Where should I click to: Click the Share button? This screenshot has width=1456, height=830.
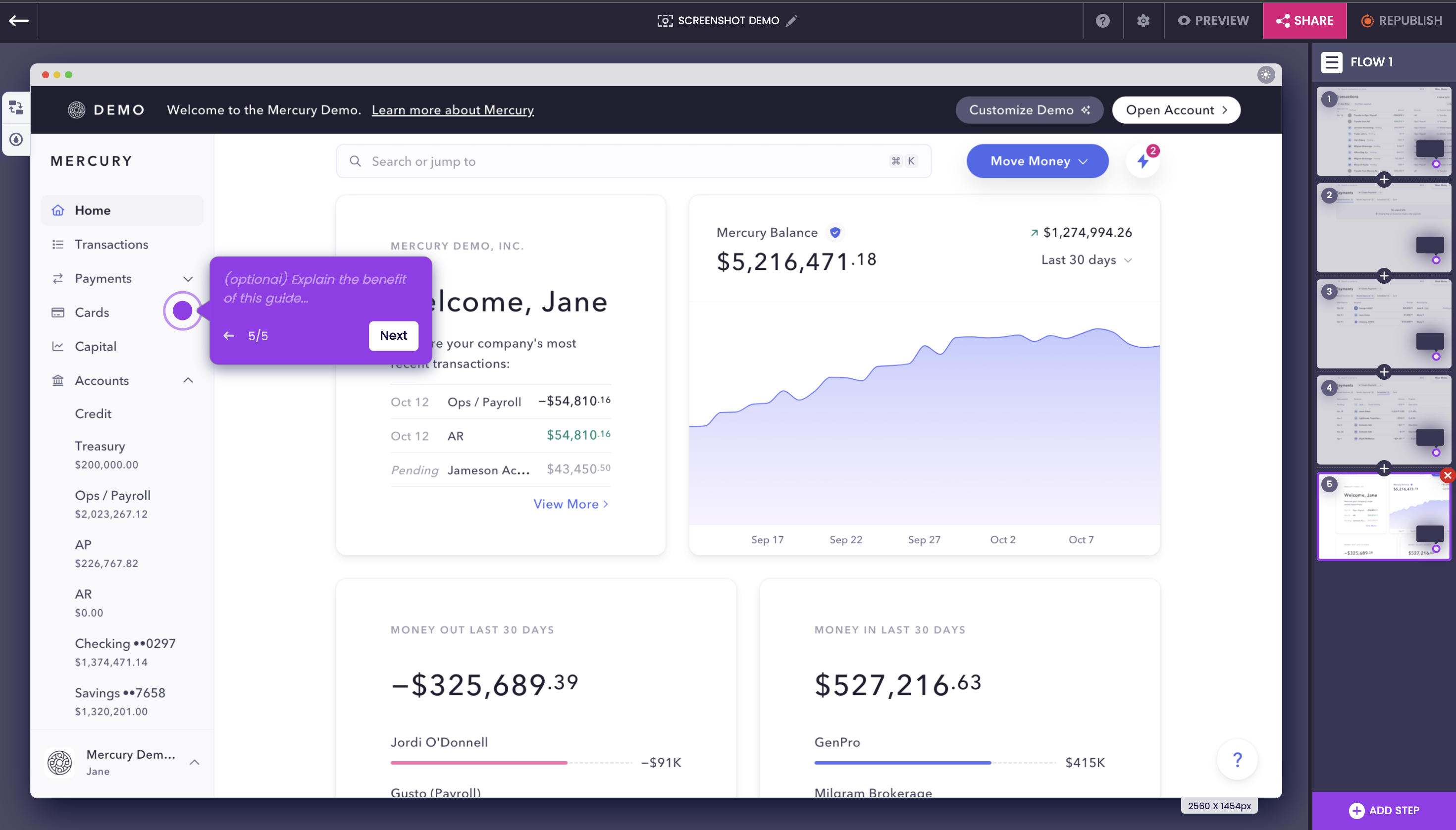pos(1304,20)
